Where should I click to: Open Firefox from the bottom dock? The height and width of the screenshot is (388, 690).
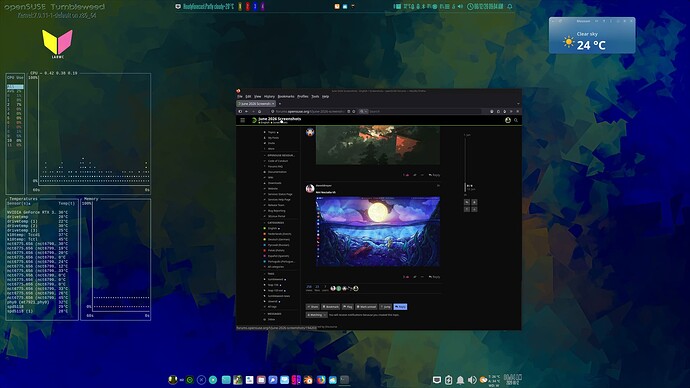321,380
